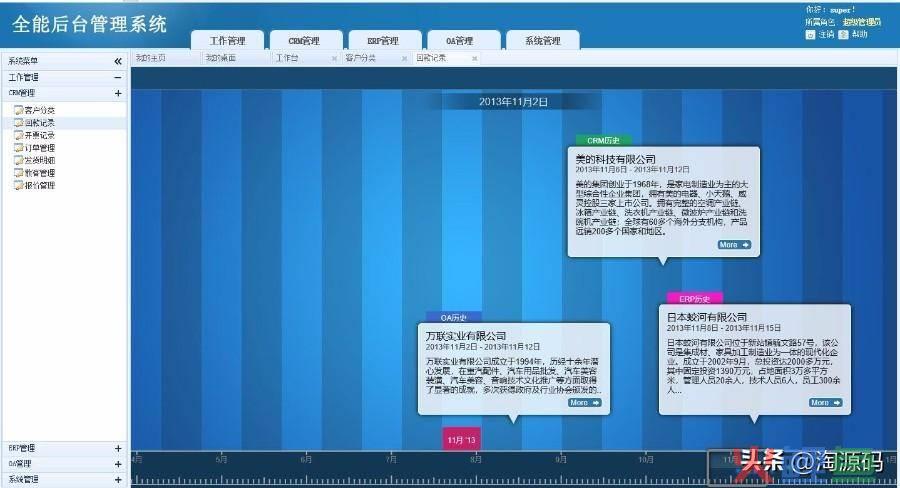Click the 日本鲛河有限公司 card title
The height and width of the screenshot is (488, 900).
coord(707,317)
